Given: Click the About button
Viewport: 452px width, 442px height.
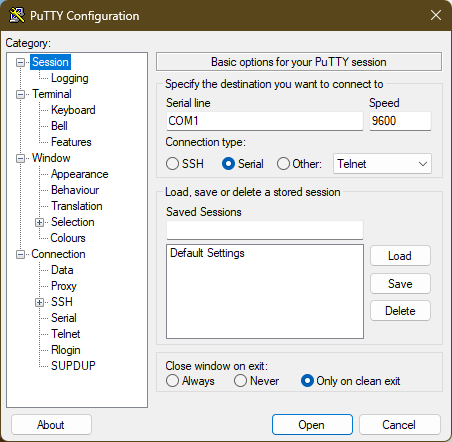Looking at the screenshot, I should coord(51,425).
